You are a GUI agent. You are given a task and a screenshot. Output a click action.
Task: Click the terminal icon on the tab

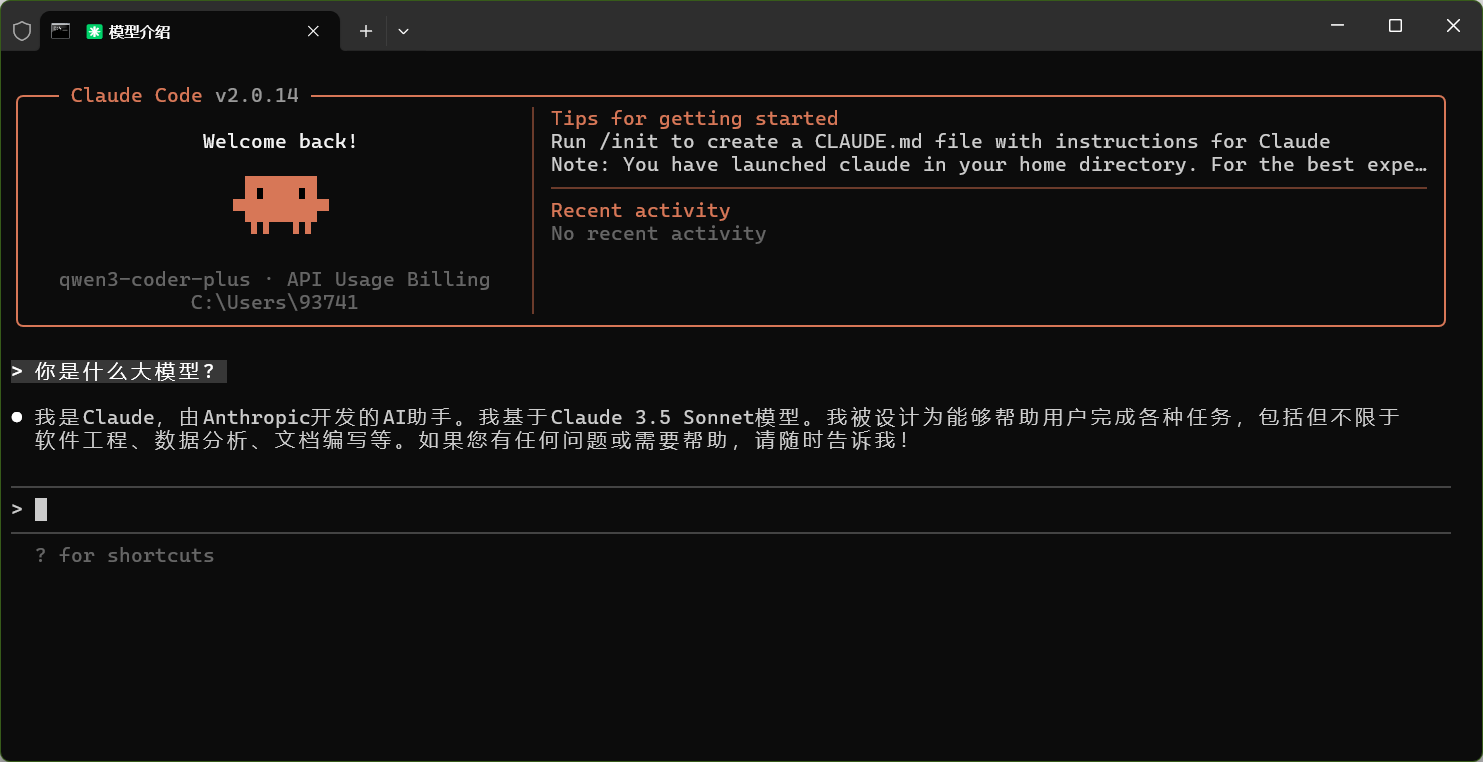coord(61,31)
